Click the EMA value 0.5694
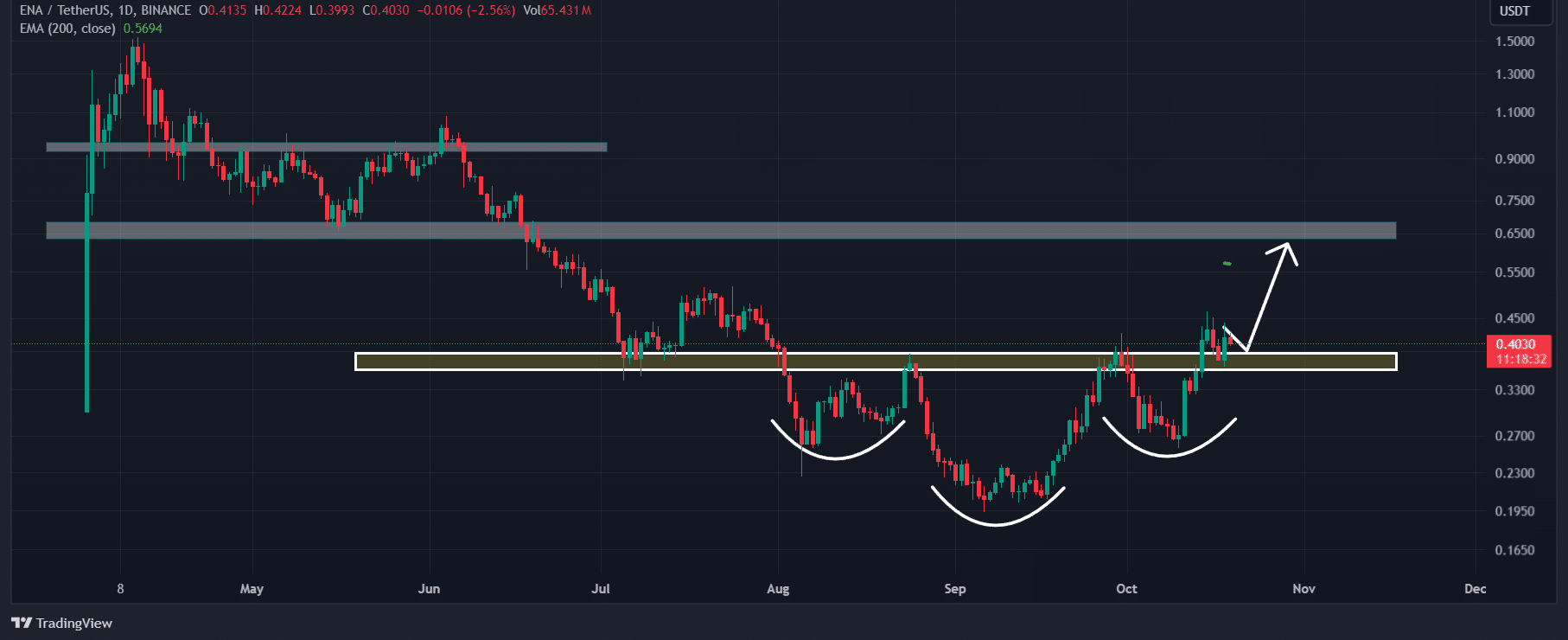The height and width of the screenshot is (640, 1568). coord(143,29)
